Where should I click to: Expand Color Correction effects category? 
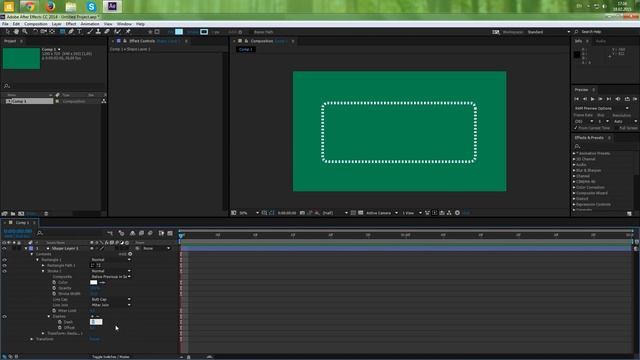[574, 187]
